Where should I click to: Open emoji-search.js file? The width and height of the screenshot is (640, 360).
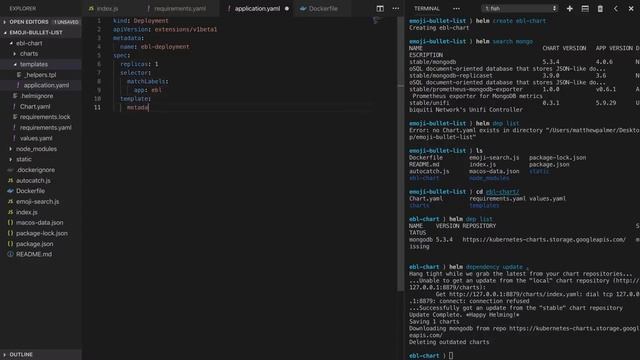pos(37,202)
